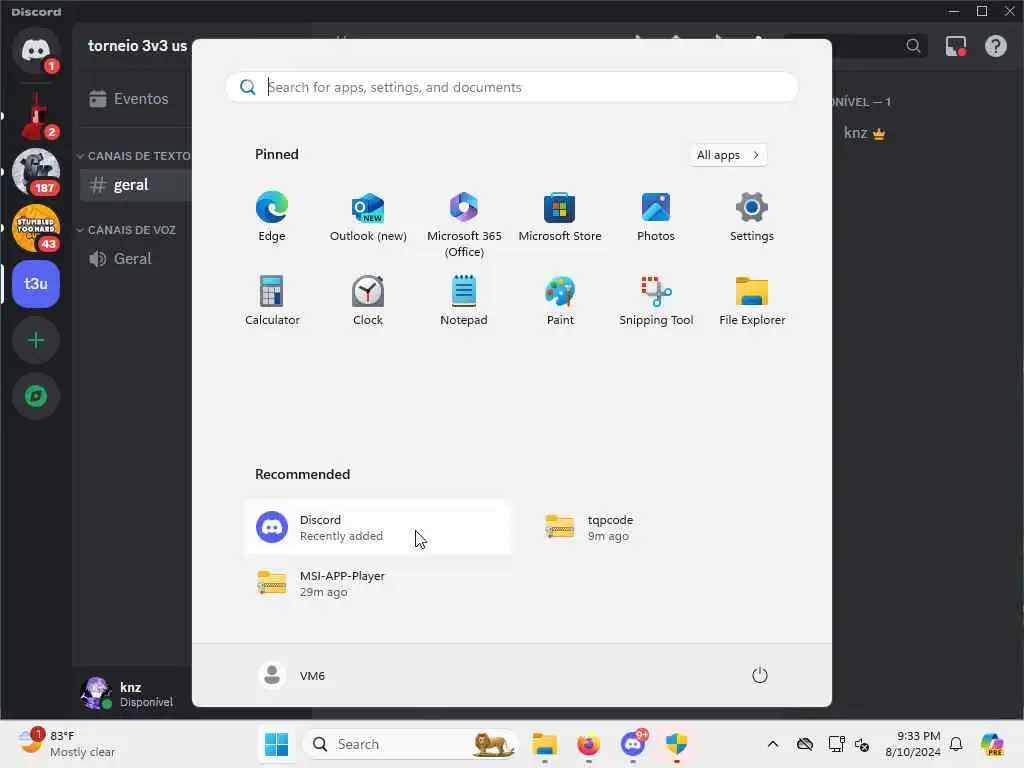
Task: Launch Outlook (new) pinned app
Action: tap(368, 217)
